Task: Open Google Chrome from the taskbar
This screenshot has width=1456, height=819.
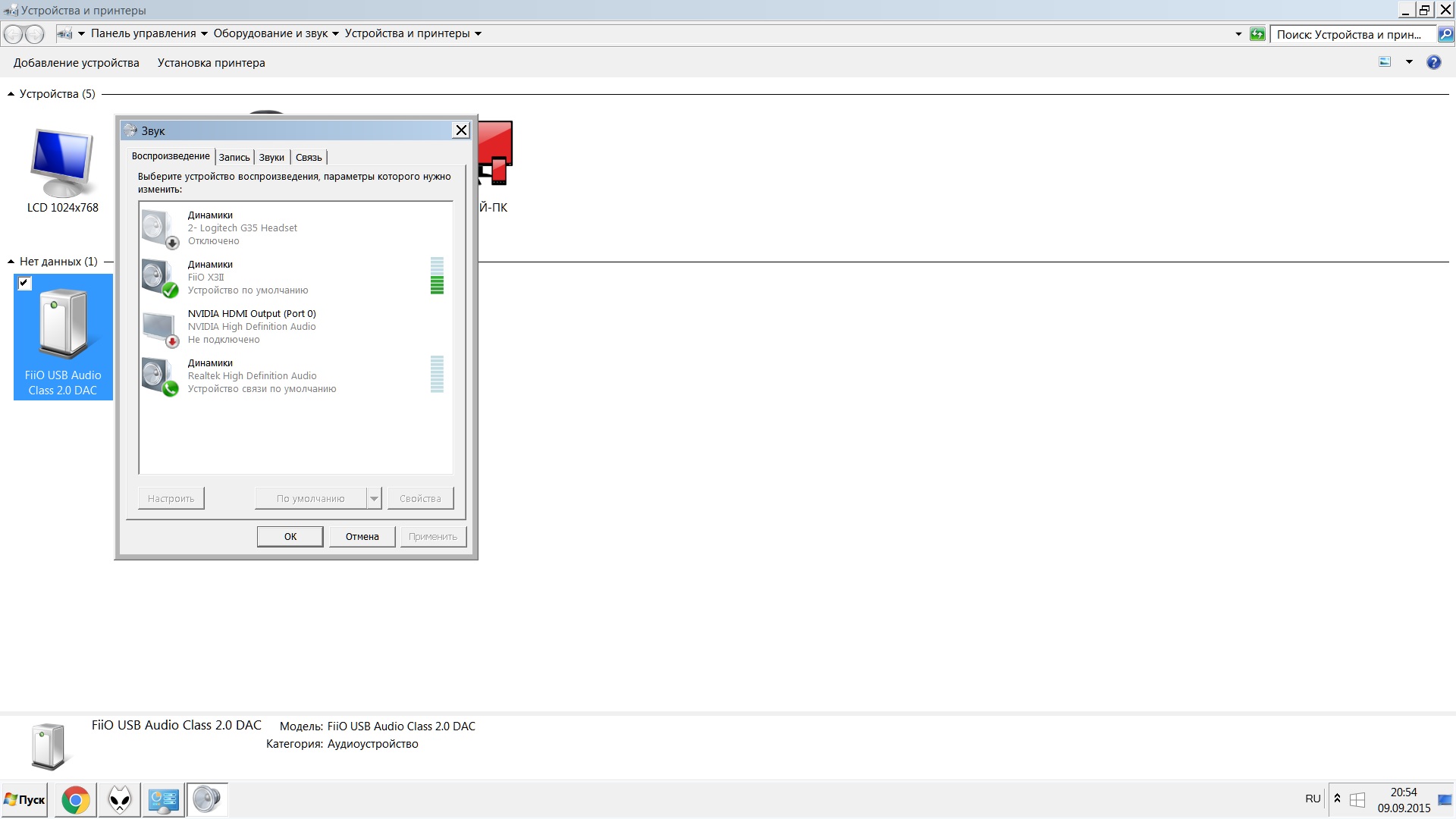Action: tap(75, 800)
